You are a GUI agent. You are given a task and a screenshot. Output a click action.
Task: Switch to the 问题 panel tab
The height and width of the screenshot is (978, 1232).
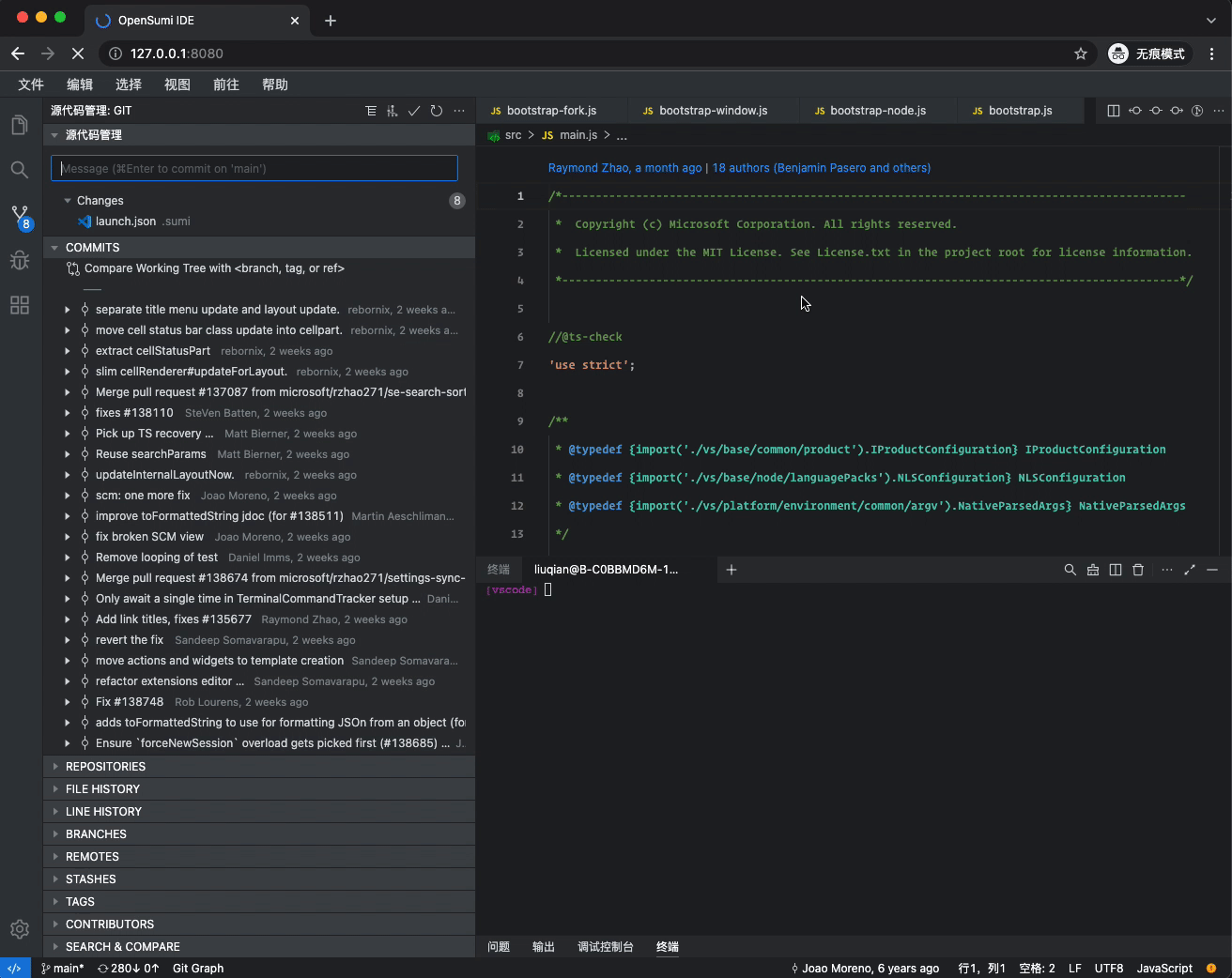click(x=499, y=947)
